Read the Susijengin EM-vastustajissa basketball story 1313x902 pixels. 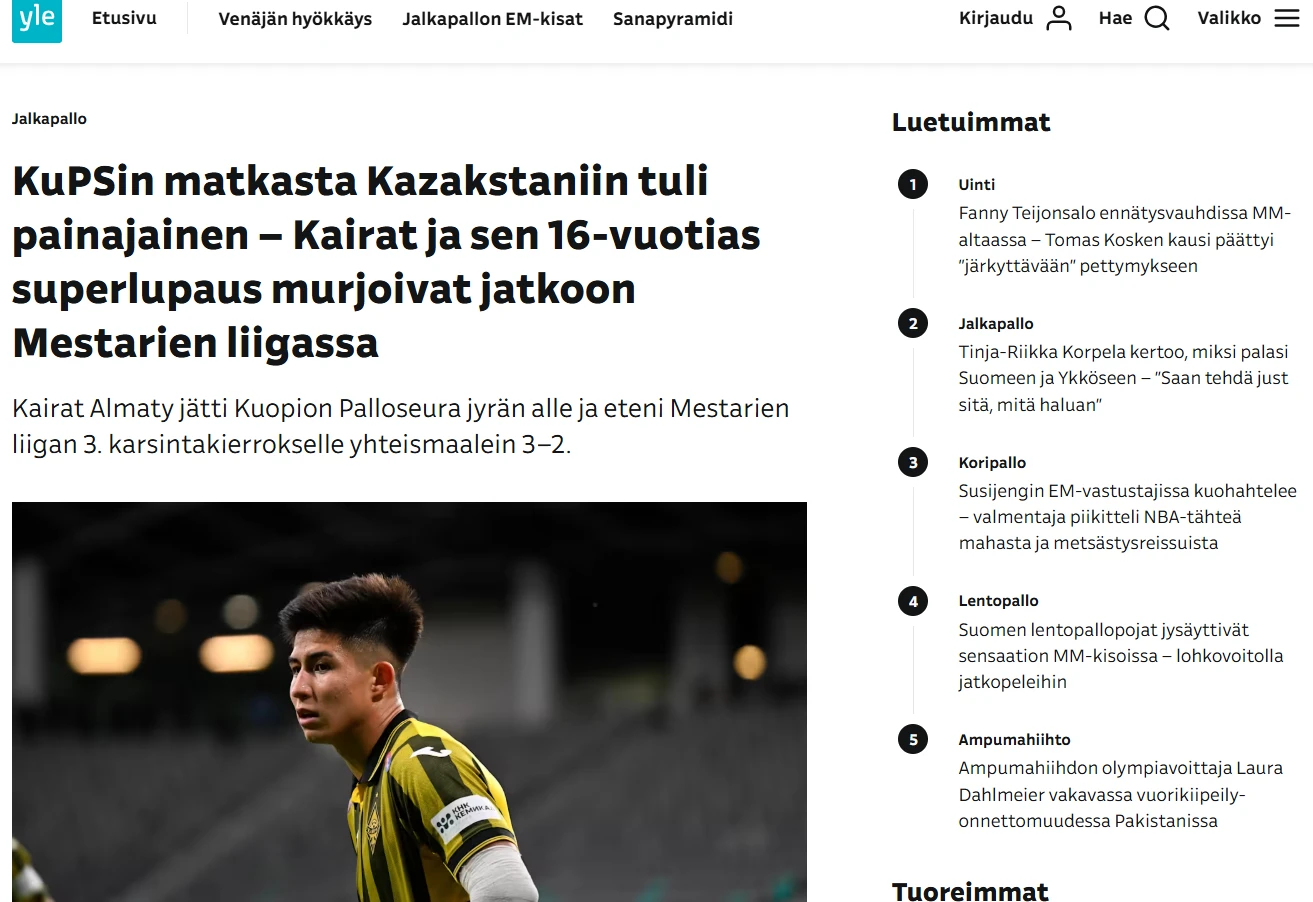(1127, 517)
